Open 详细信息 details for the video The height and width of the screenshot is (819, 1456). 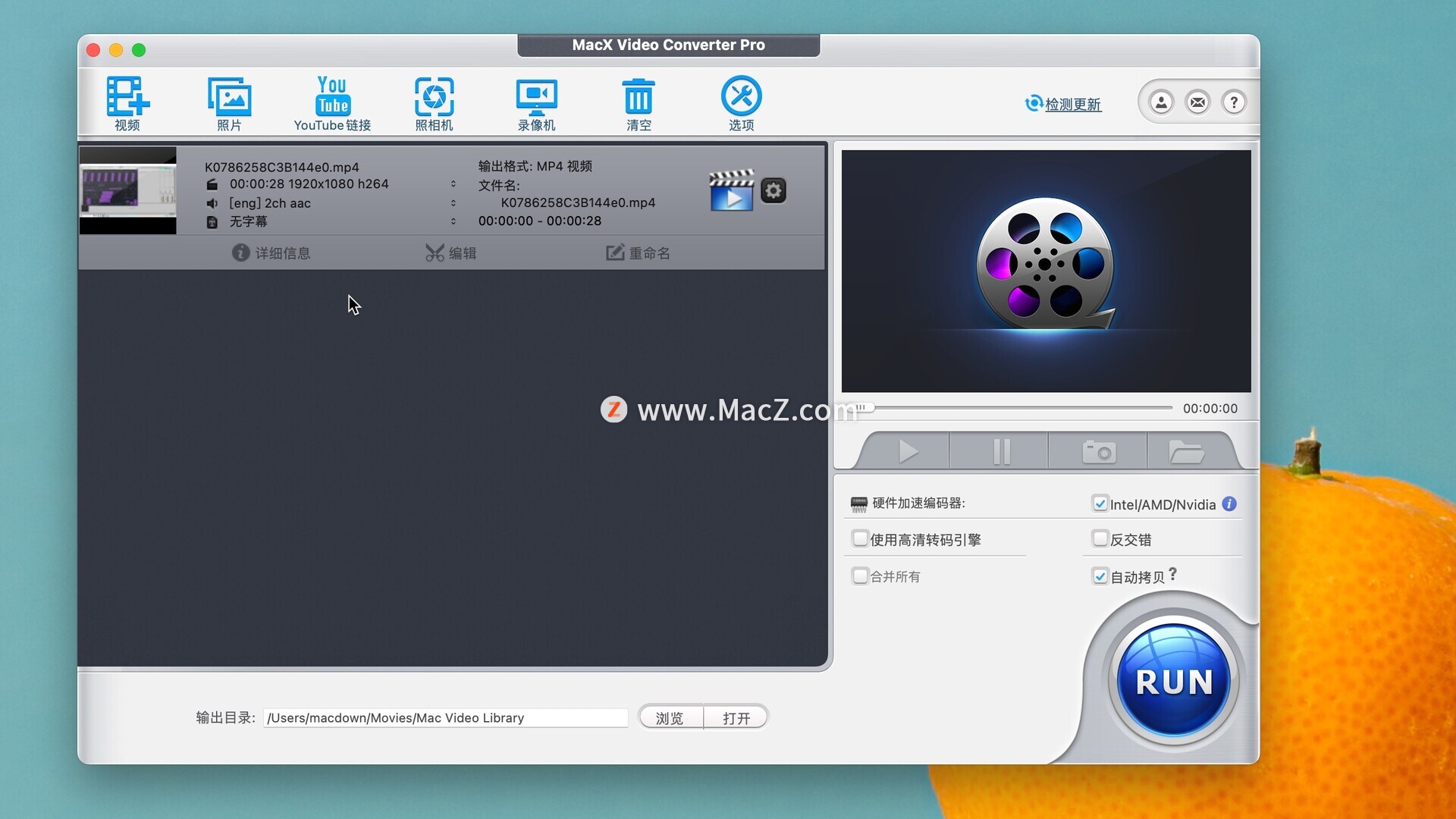tap(271, 253)
